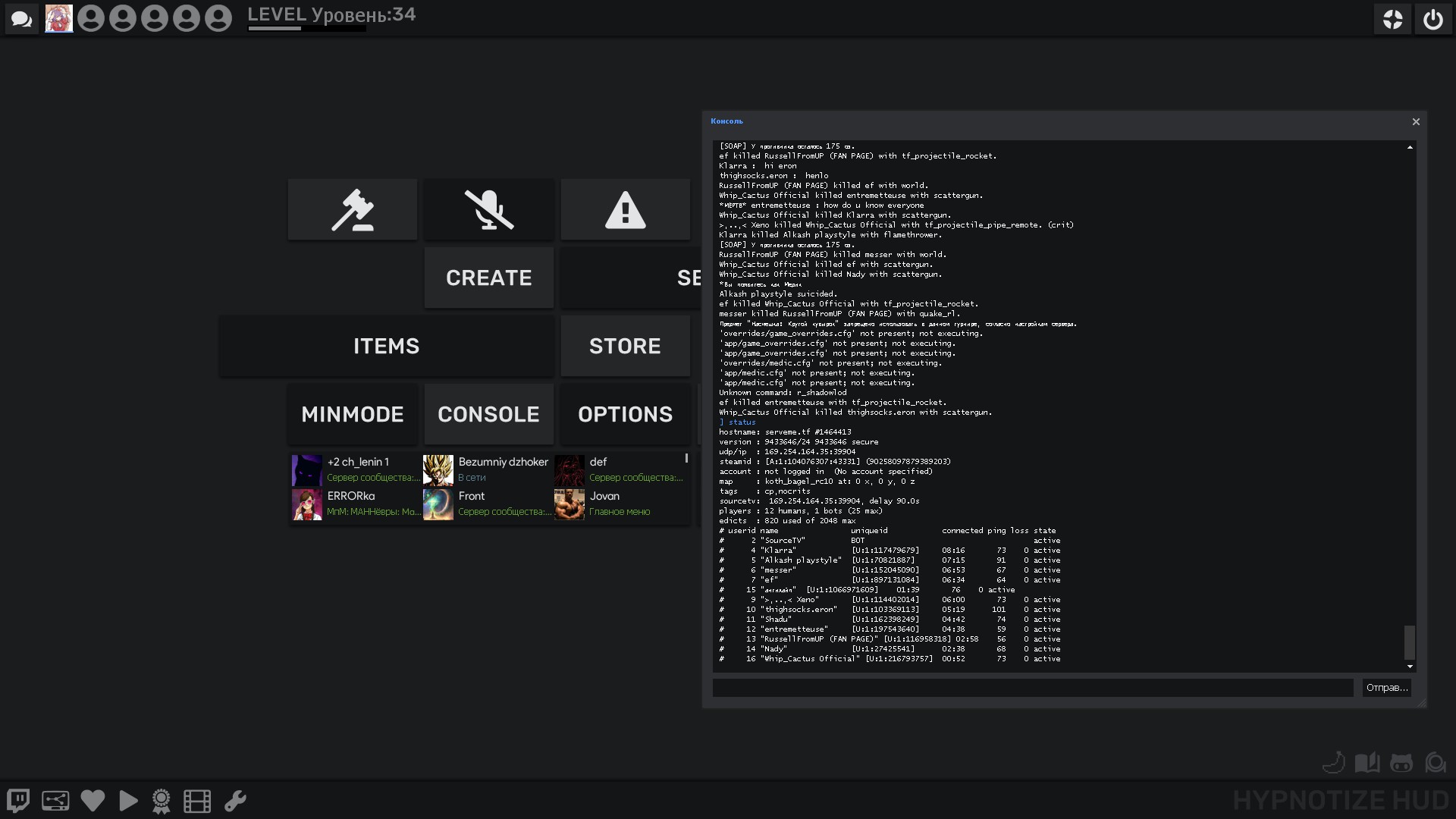Open the CONSOLE menu button
Viewport: 1456px width, 819px height.
[489, 414]
